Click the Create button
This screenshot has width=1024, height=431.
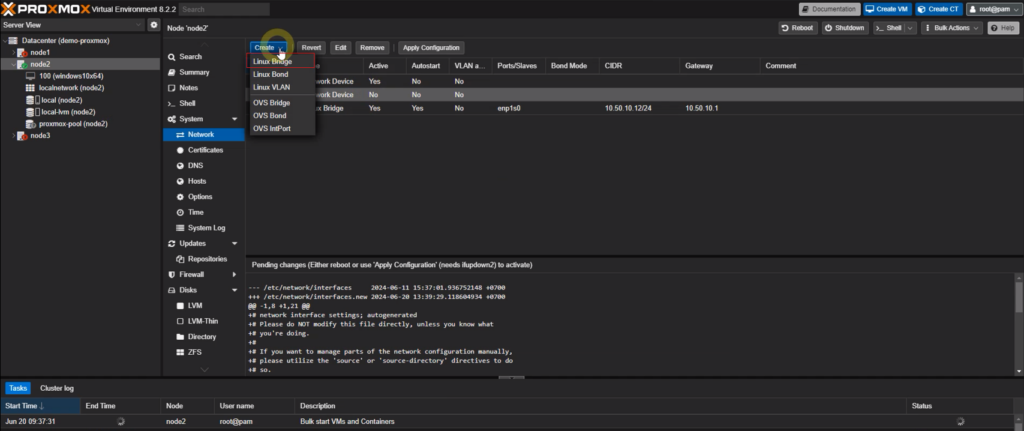tap(269, 48)
